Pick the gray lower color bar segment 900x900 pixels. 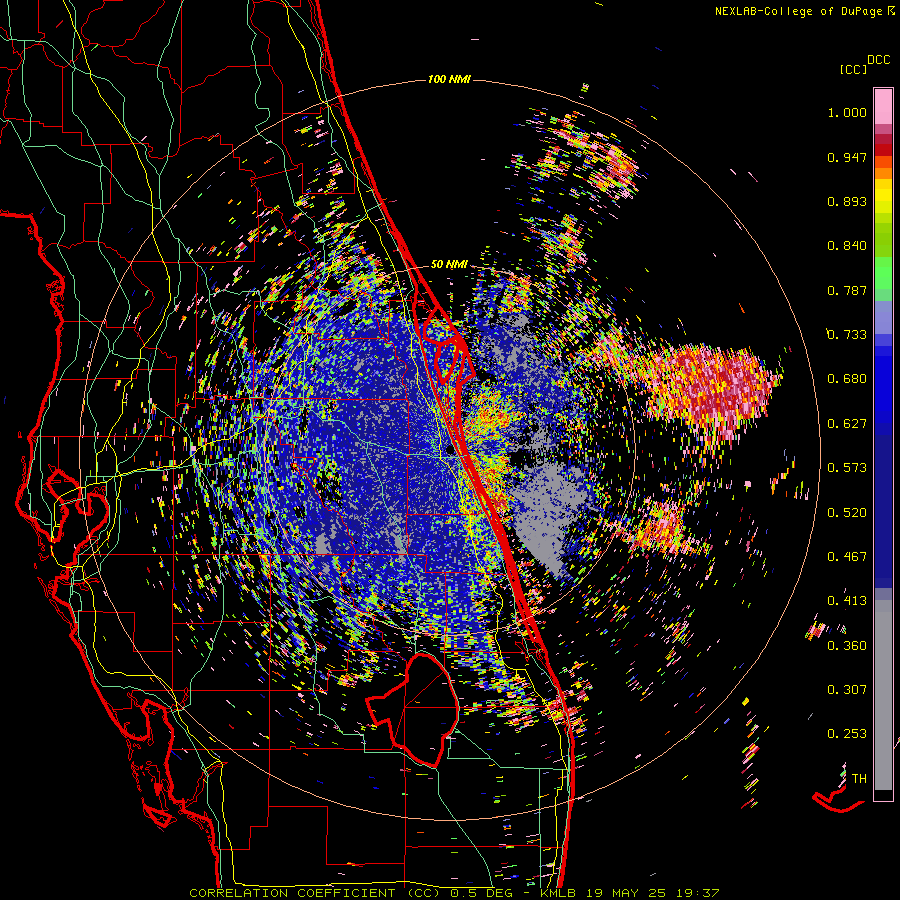coord(883,695)
